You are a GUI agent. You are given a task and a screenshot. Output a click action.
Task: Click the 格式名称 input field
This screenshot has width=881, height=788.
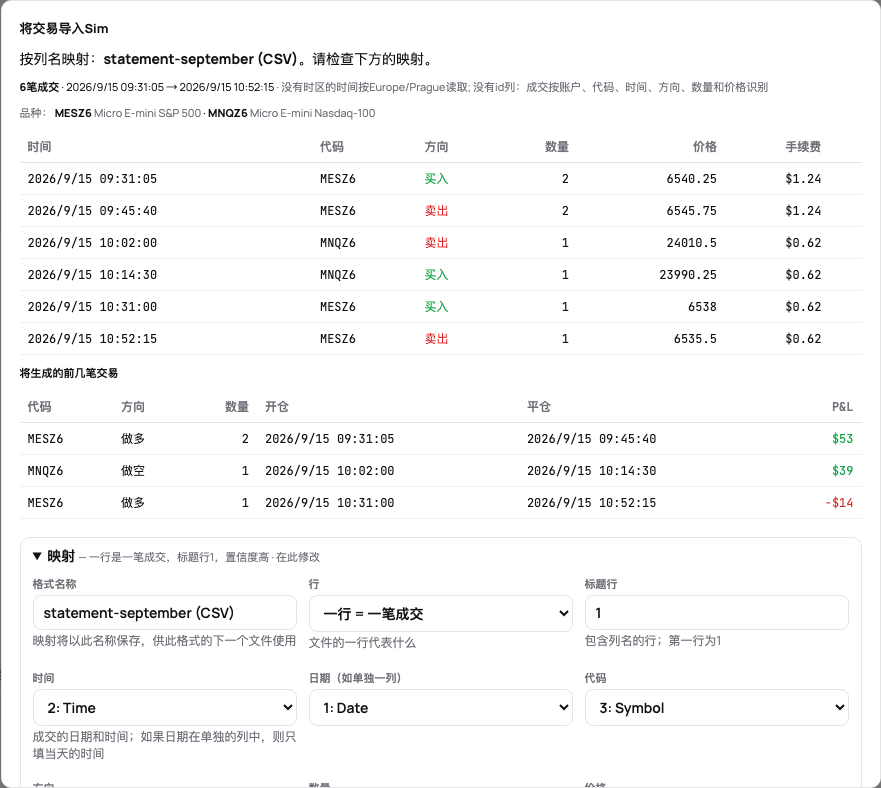[x=165, y=613]
